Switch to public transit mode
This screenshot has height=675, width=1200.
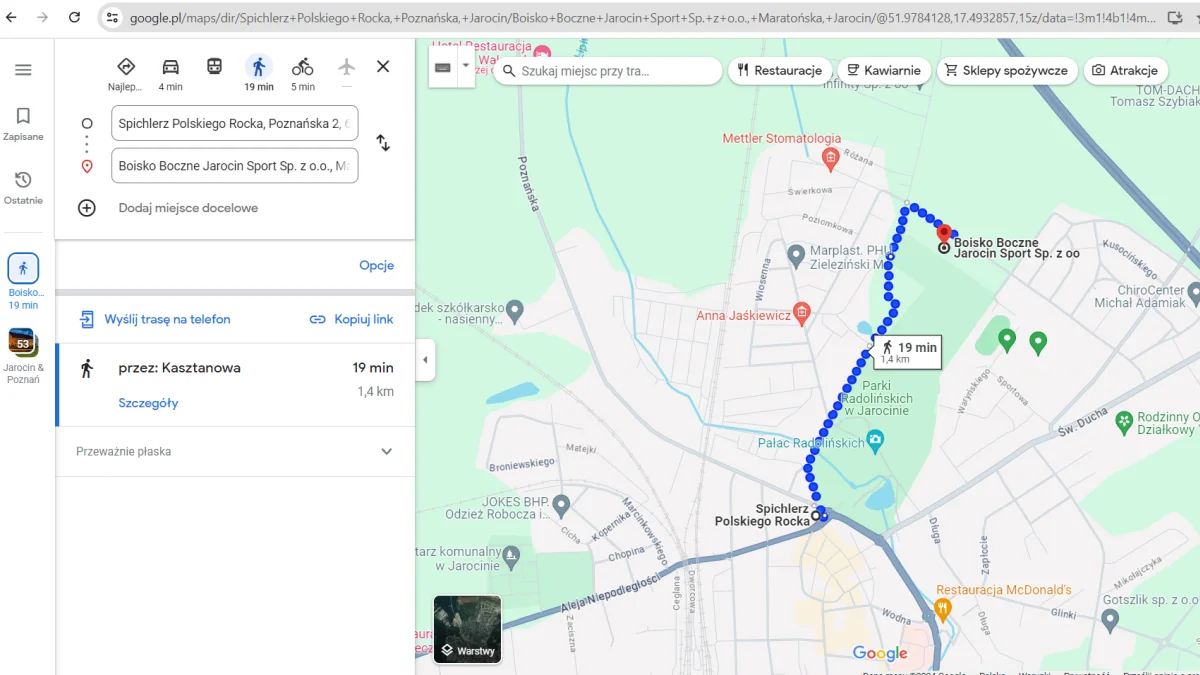coord(215,67)
